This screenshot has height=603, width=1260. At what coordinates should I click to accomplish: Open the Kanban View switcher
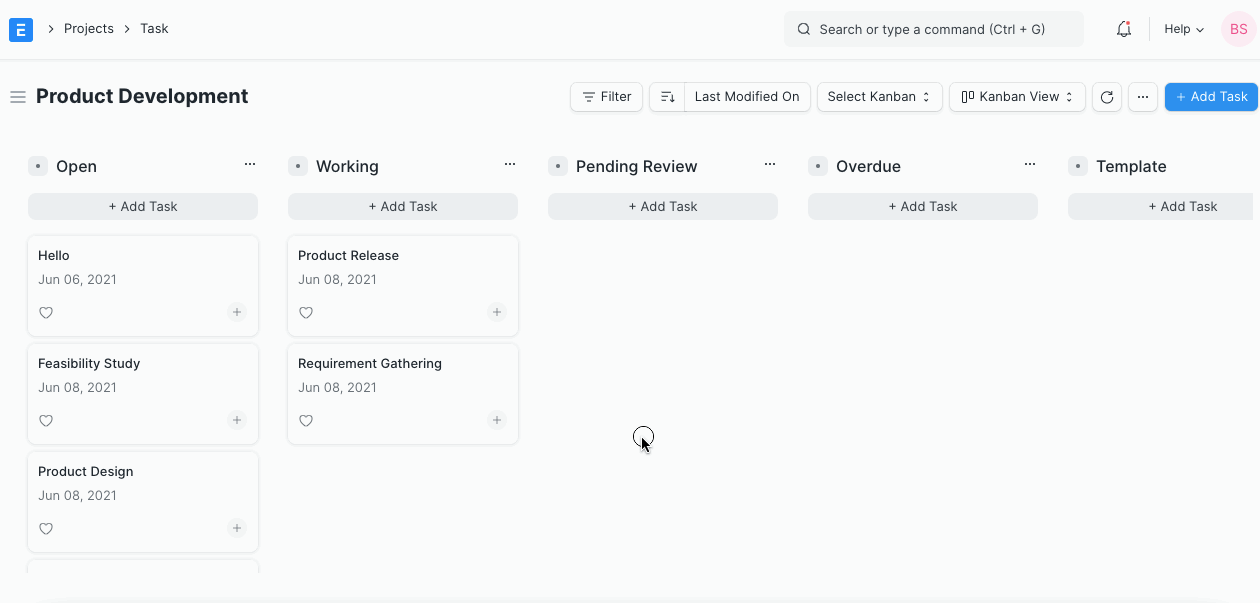tap(1017, 96)
